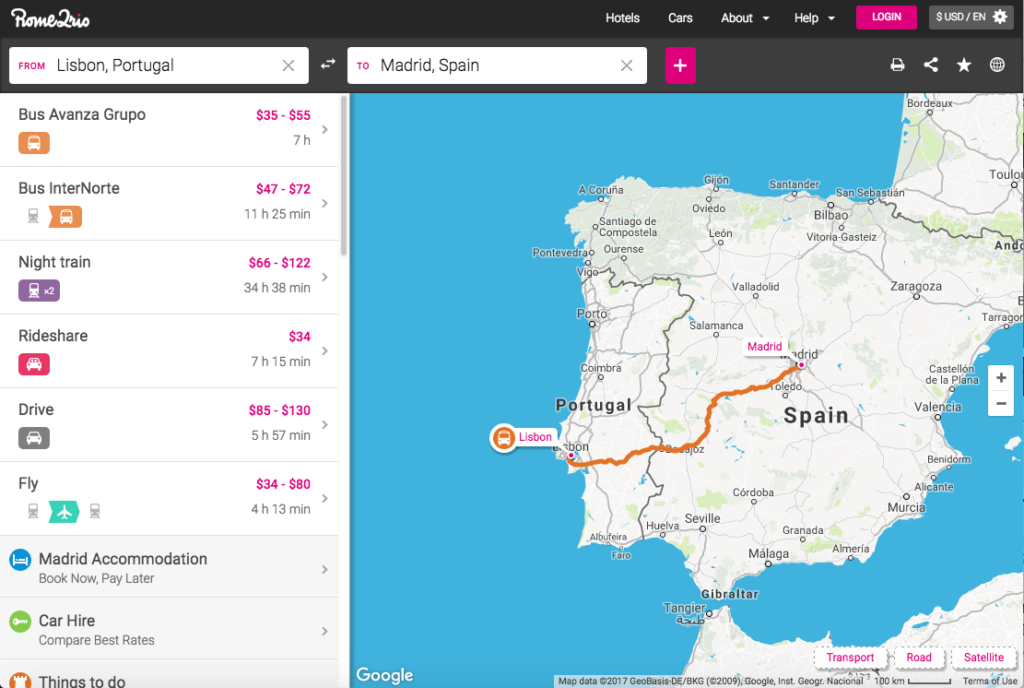1024x688 pixels.
Task: Swap origin and destination with arrows icon
Action: click(x=328, y=64)
